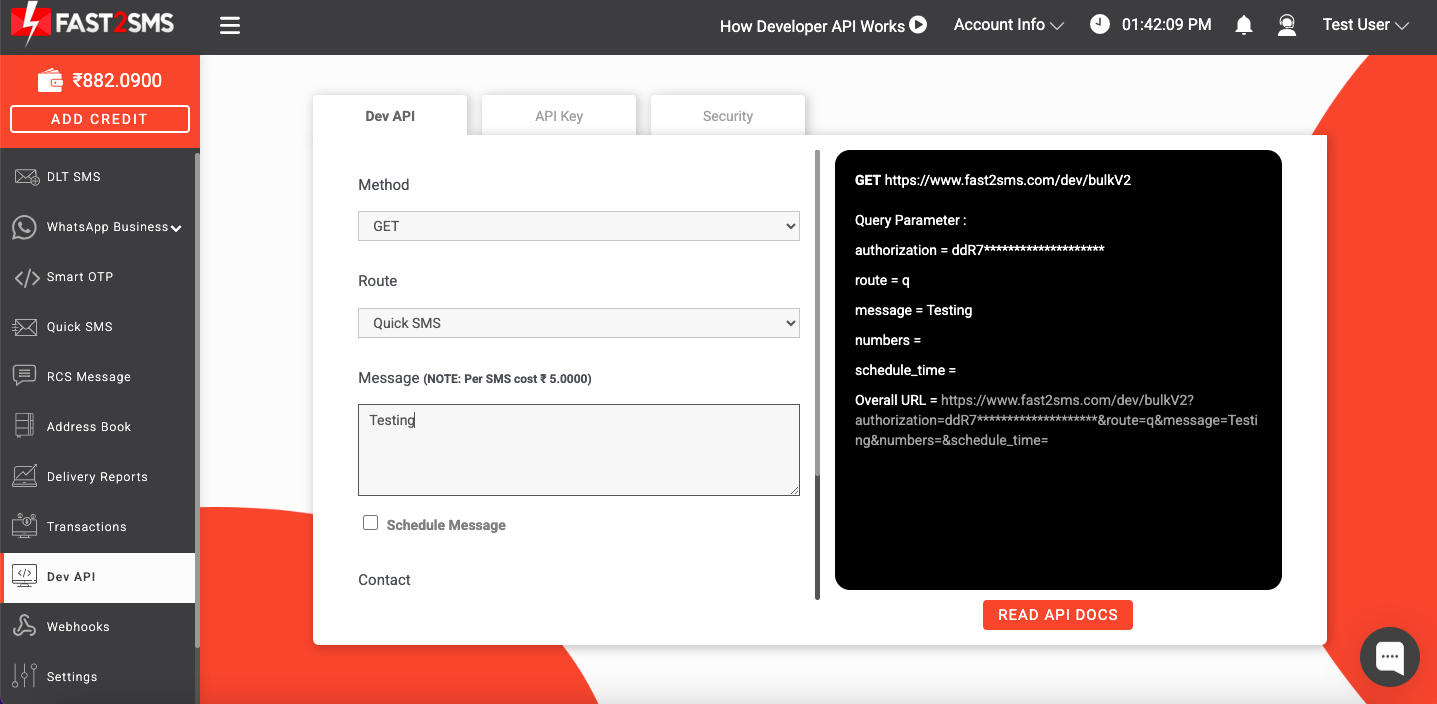Expand the Account Info menu
1437x704 pixels.
click(1008, 25)
